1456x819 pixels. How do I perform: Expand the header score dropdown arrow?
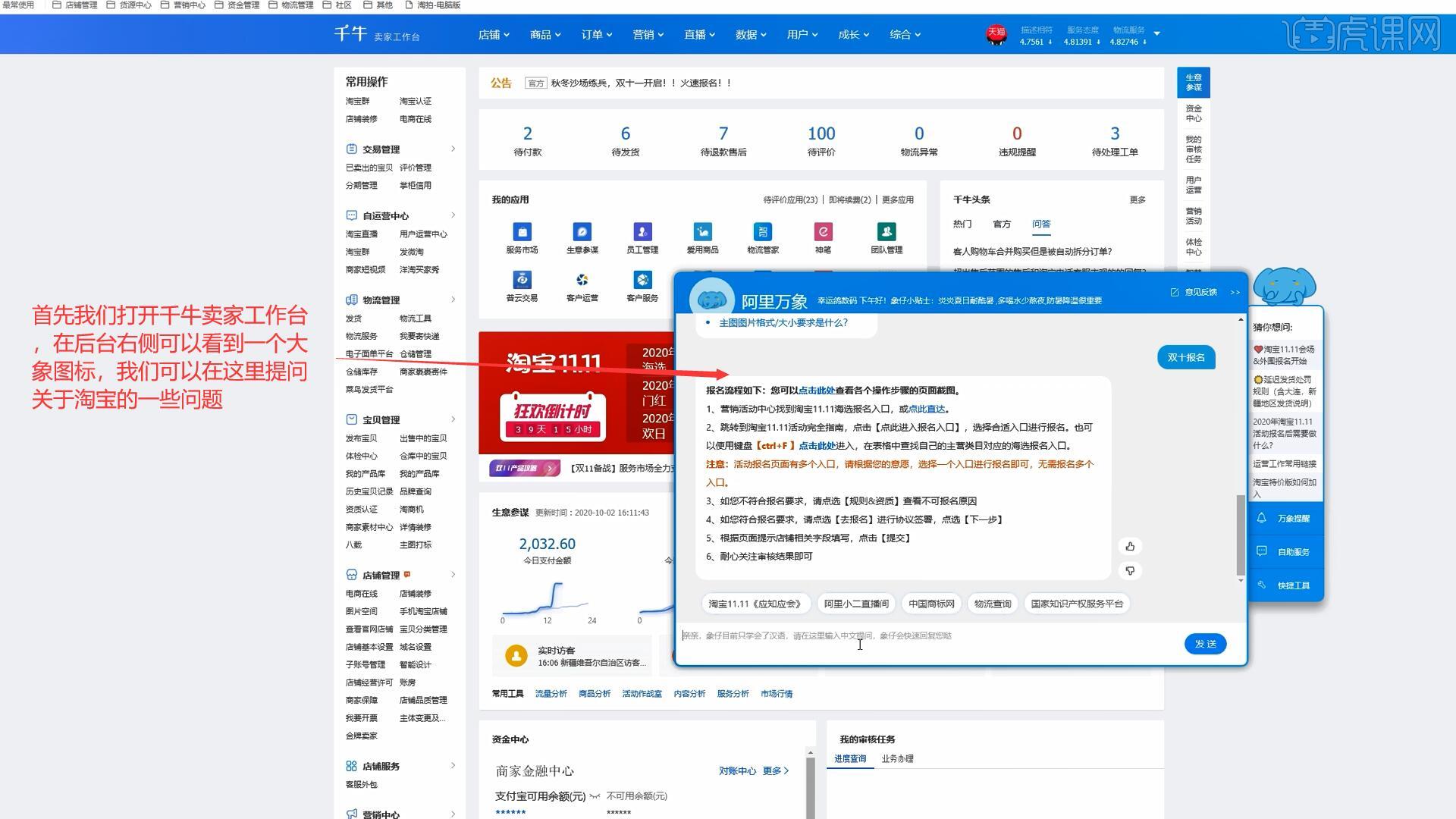(1156, 33)
